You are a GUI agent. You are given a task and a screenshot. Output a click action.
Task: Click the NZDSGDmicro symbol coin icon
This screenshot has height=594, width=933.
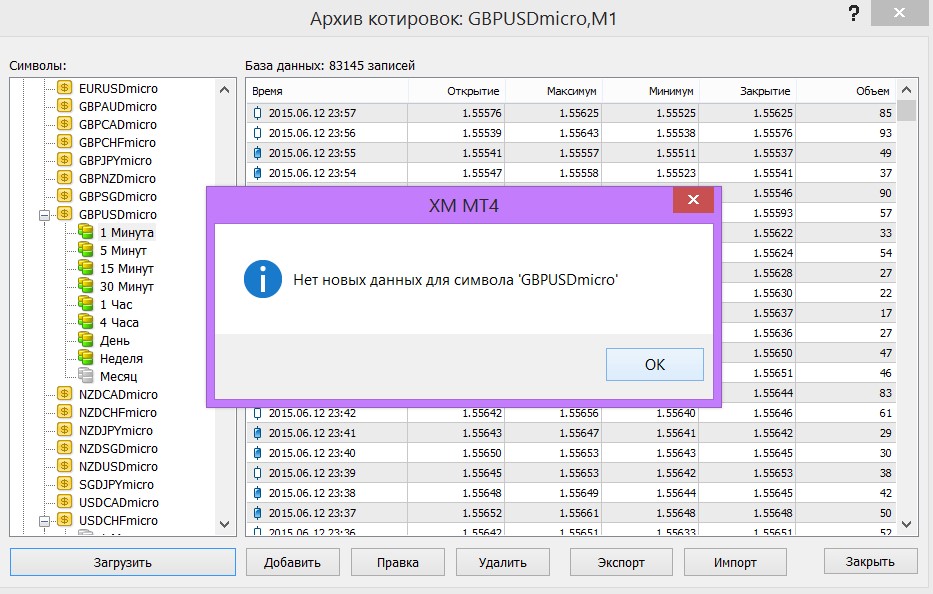[x=64, y=448]
